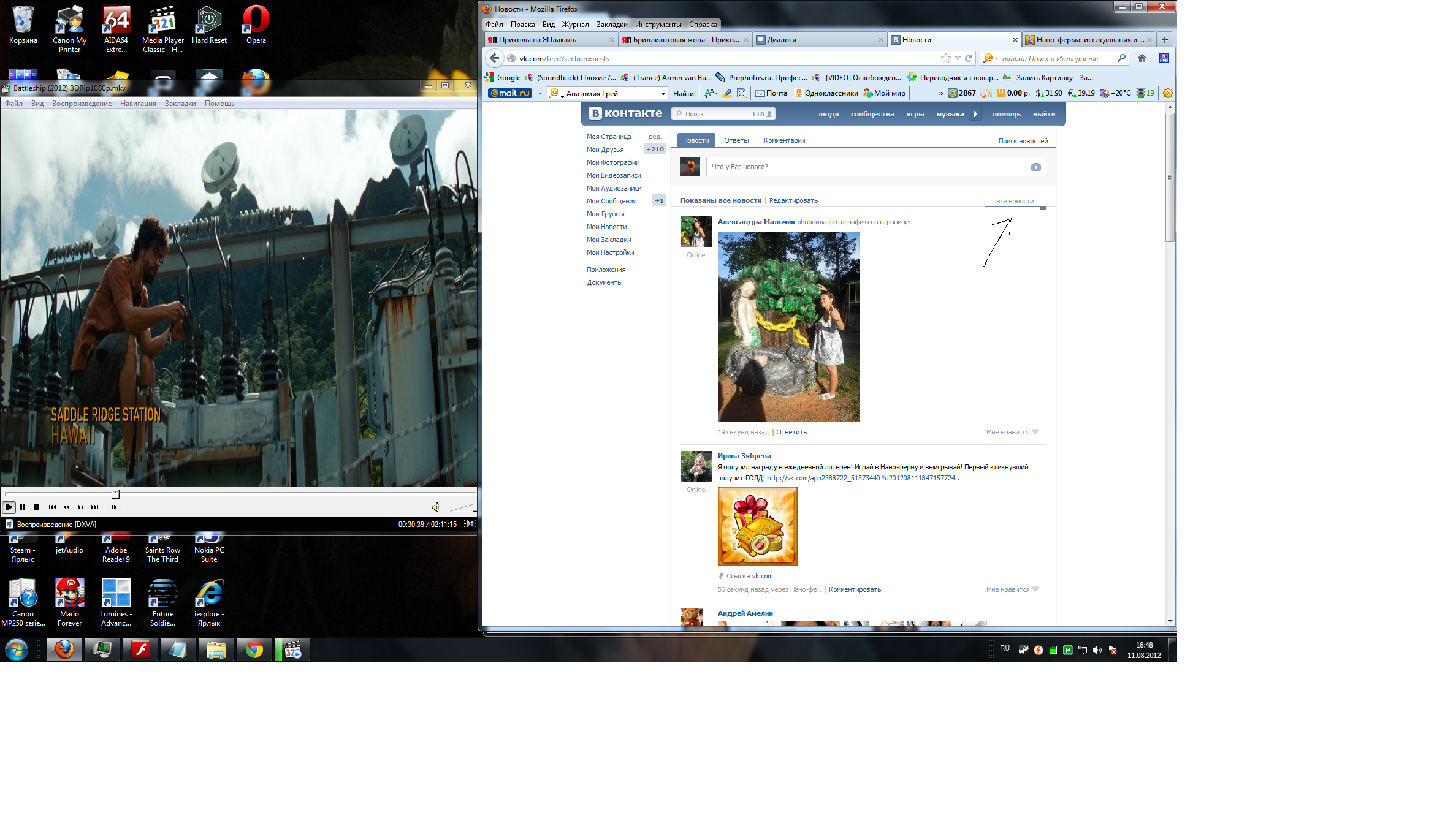This screenshot has width=1456, height=818.
Task: Open the toolbar settings gear icon
Action: click(x=1168, y=93)
